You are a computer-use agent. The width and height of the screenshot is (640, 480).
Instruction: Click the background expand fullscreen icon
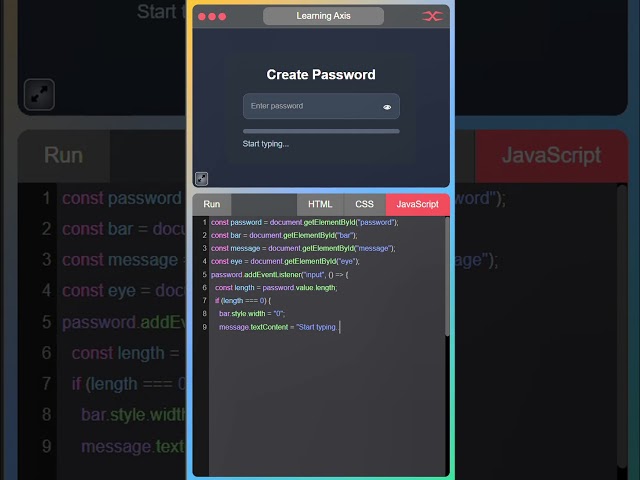(x=39, y=95)
